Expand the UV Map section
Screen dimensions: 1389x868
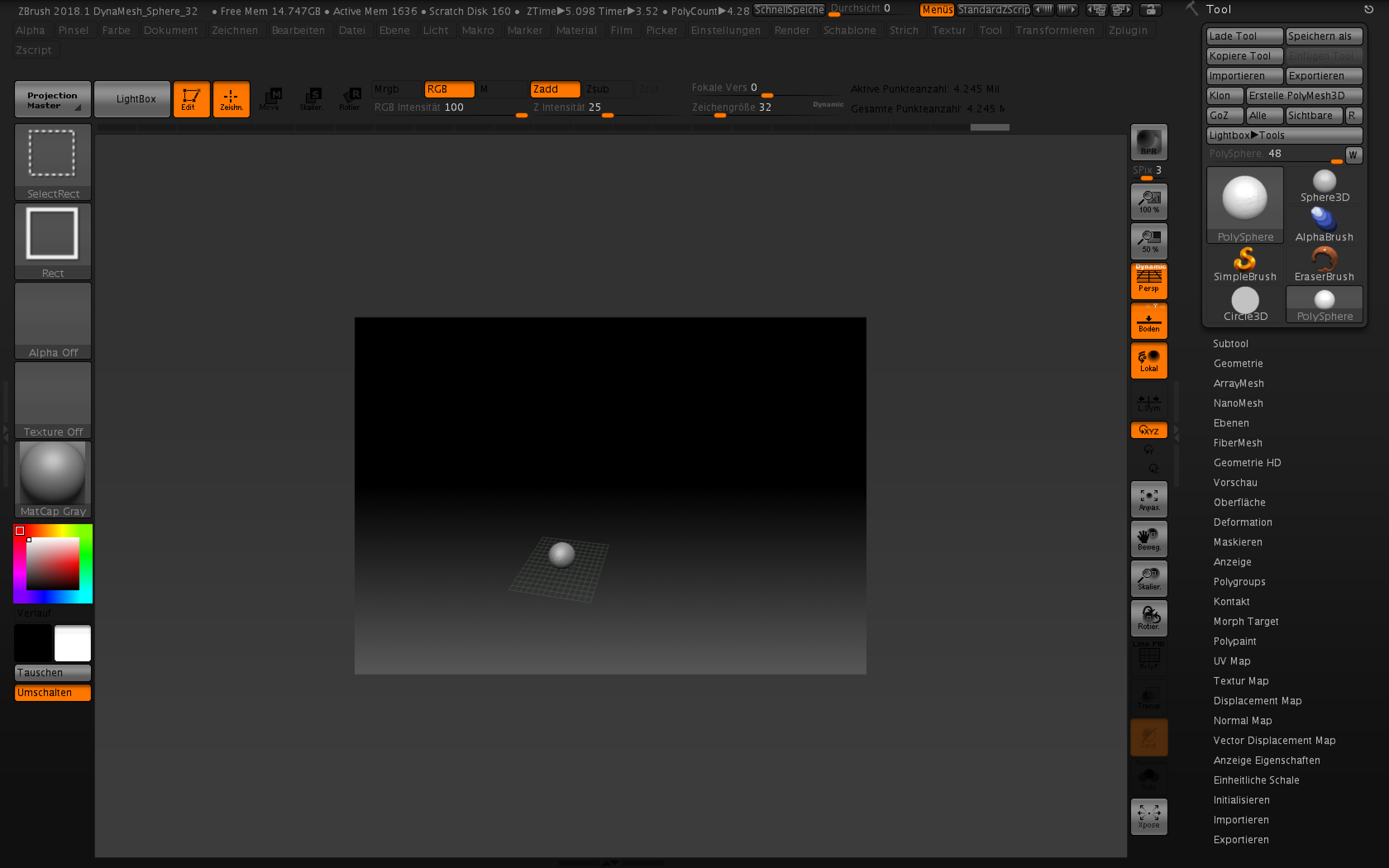[1231, 661]
